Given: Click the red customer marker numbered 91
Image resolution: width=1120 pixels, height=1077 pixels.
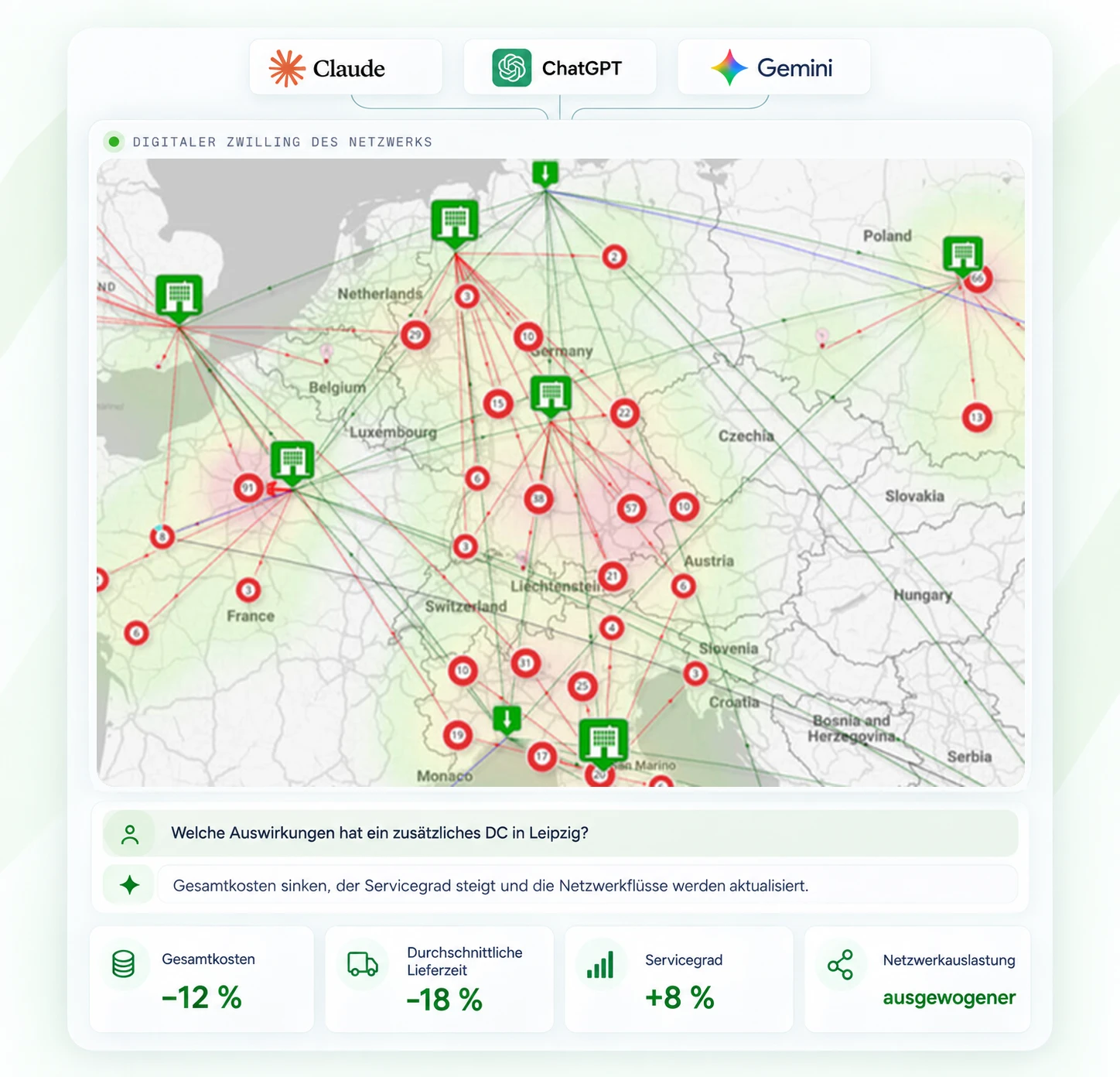Looking at the screenshot, I should pos(248,488).
